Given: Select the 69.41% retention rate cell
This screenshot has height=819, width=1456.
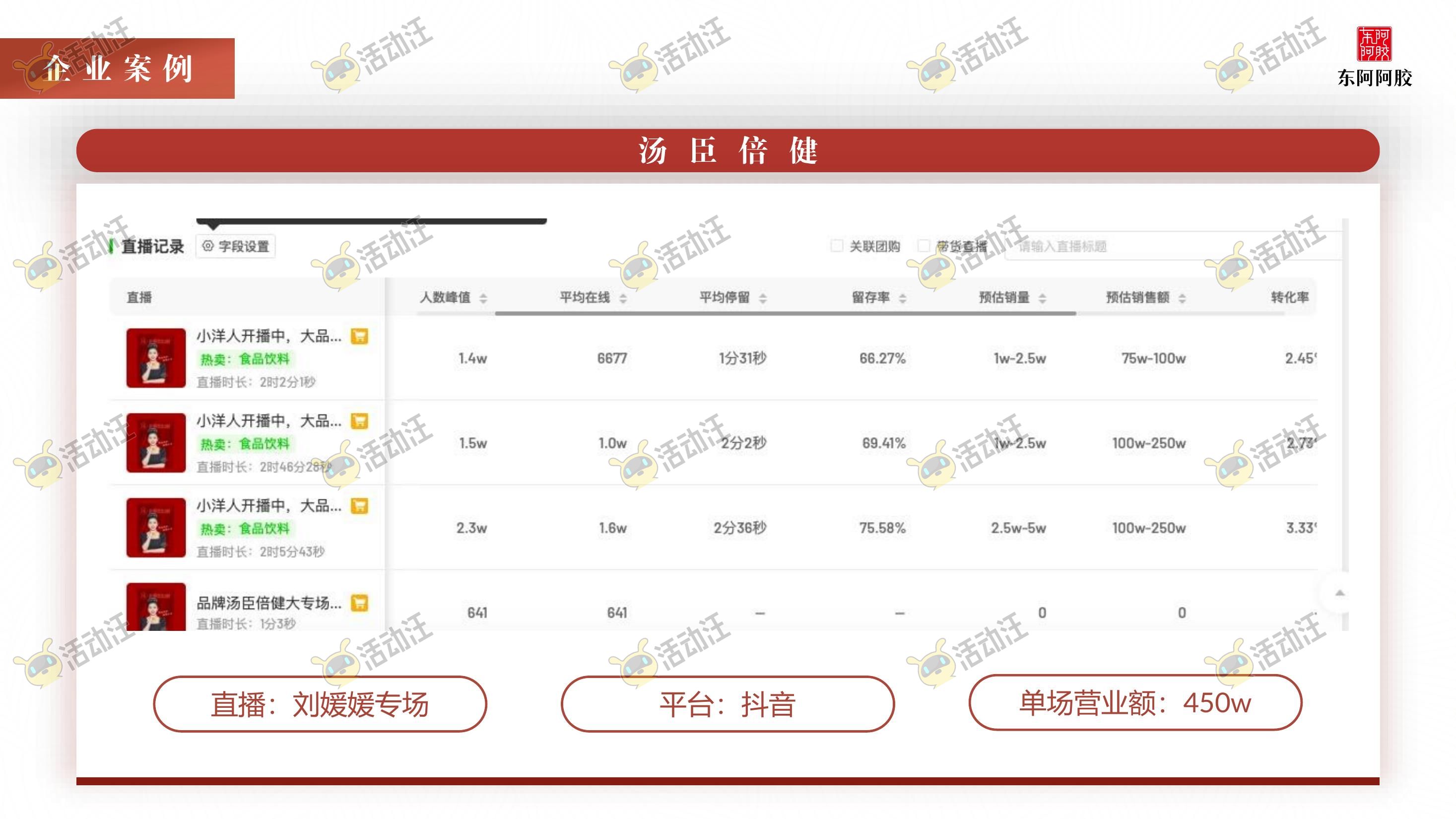Looking at the screenshot, I should (883, 443).
